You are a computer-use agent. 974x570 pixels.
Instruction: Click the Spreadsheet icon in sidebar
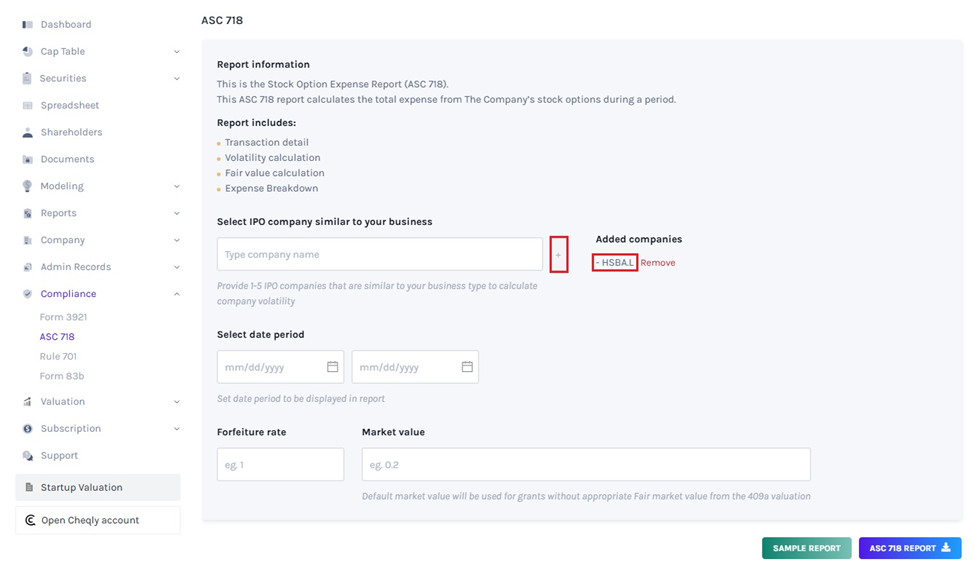(x=28, y=105)
